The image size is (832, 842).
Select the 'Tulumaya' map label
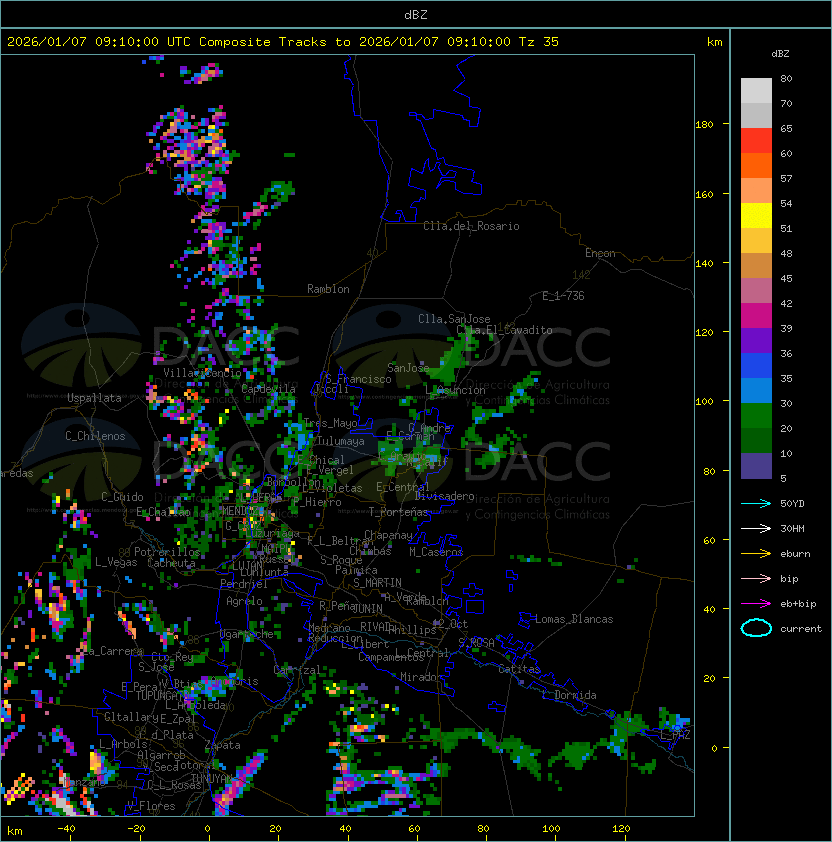(x=341, y=441)
